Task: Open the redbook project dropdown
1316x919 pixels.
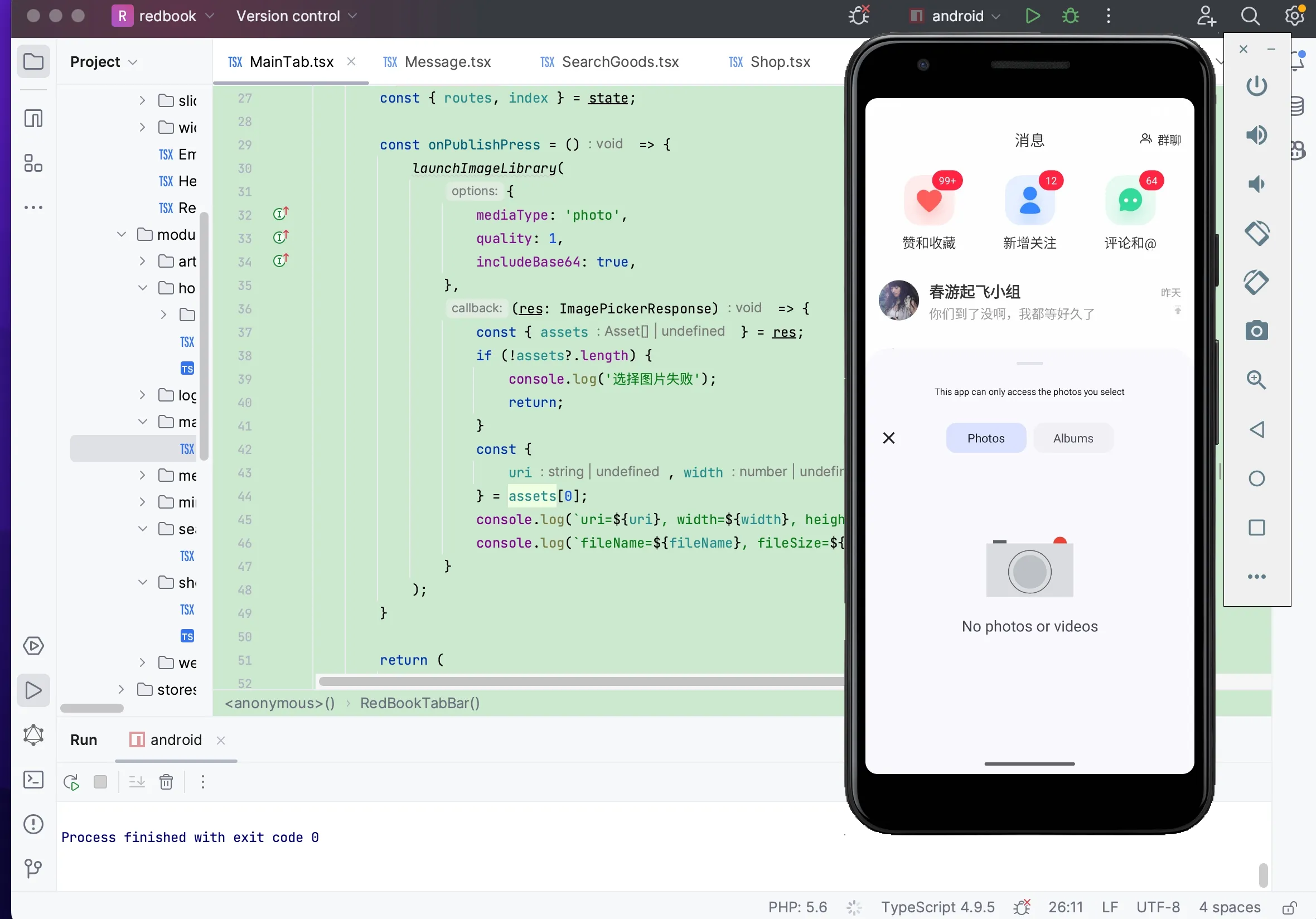Action: [163, 16]
